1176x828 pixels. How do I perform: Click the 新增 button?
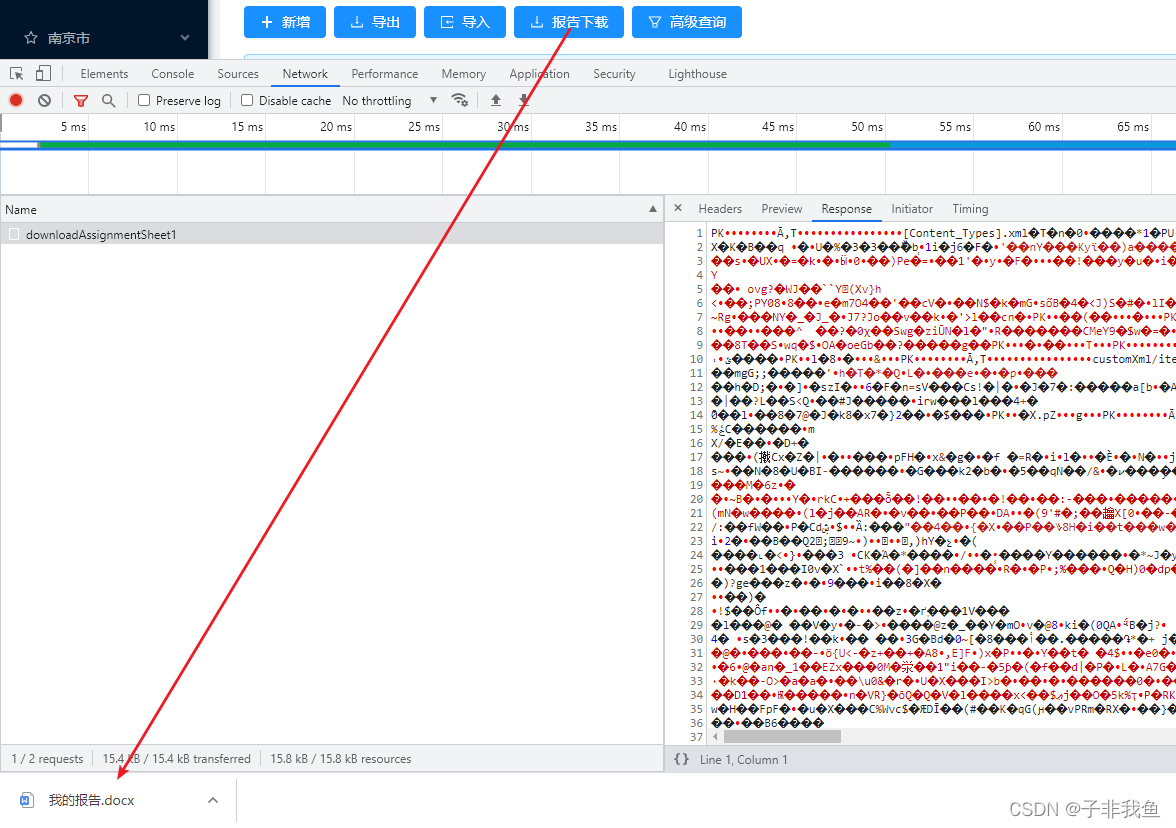[285, 22]
